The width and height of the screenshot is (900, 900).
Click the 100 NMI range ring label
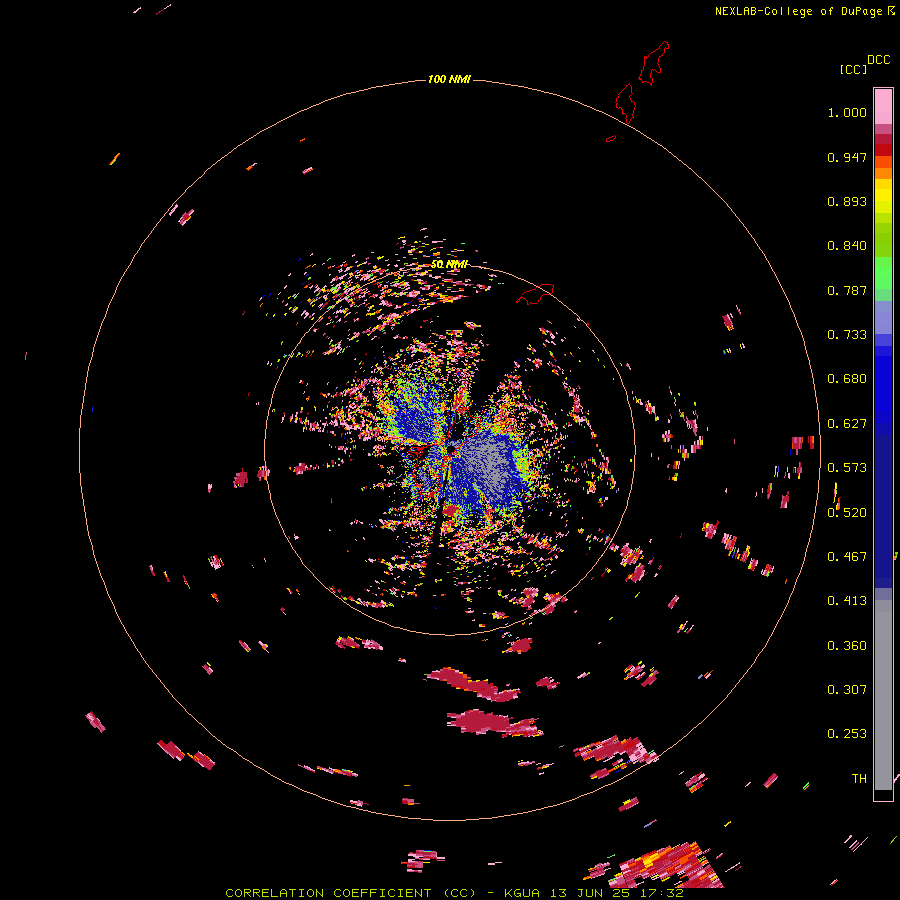pos(449,79)
